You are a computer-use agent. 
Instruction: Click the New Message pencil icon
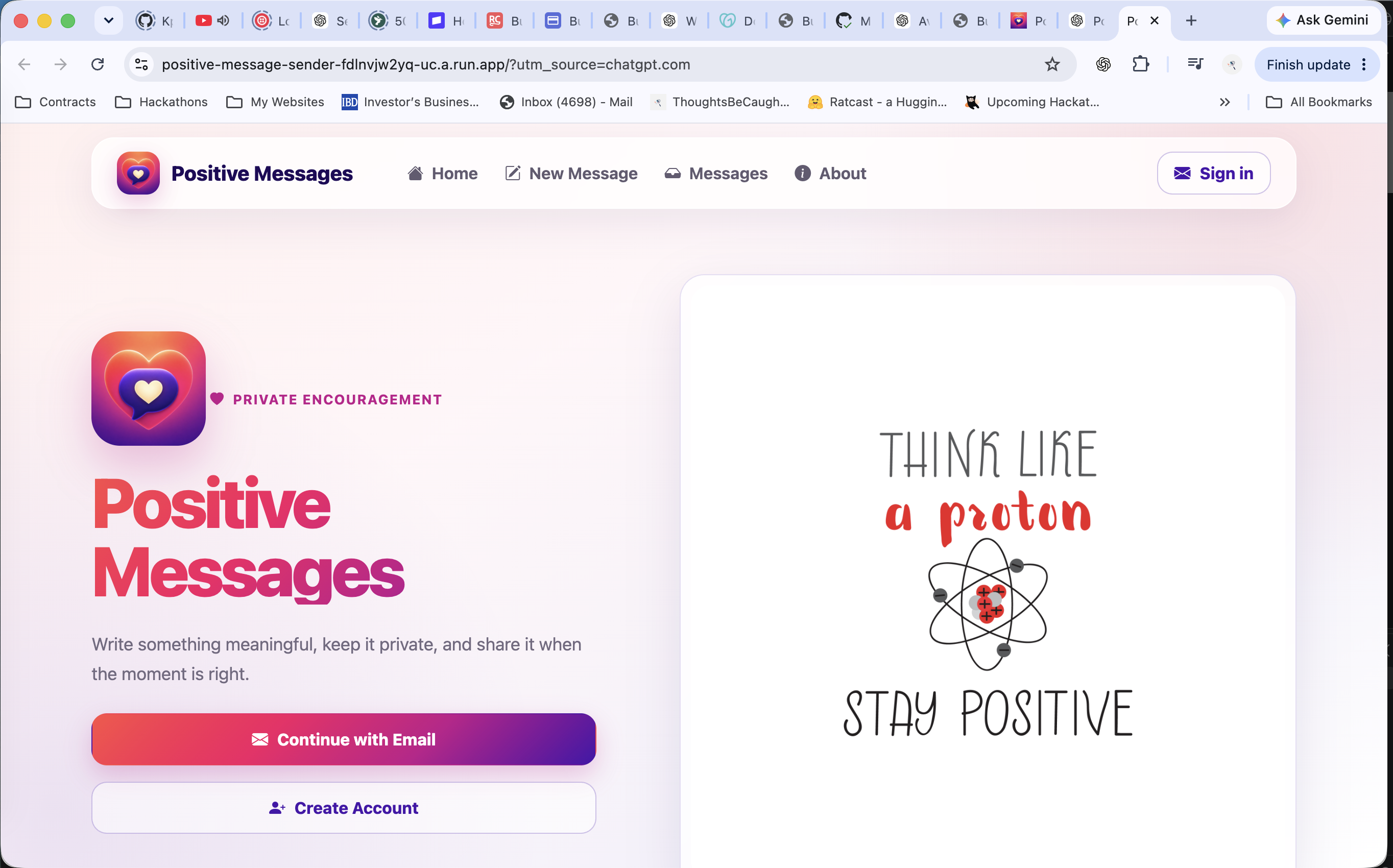[513, 173]
